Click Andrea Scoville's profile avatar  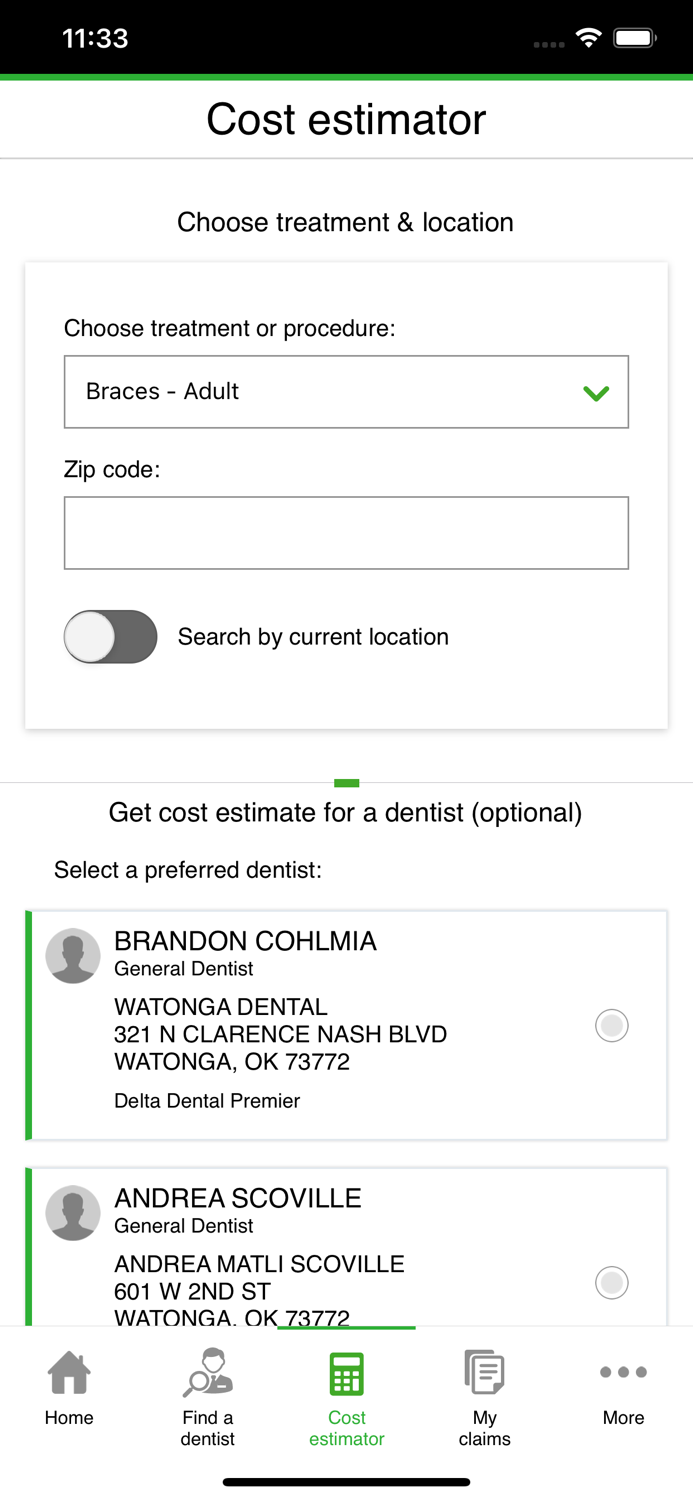pos(73,1212)
